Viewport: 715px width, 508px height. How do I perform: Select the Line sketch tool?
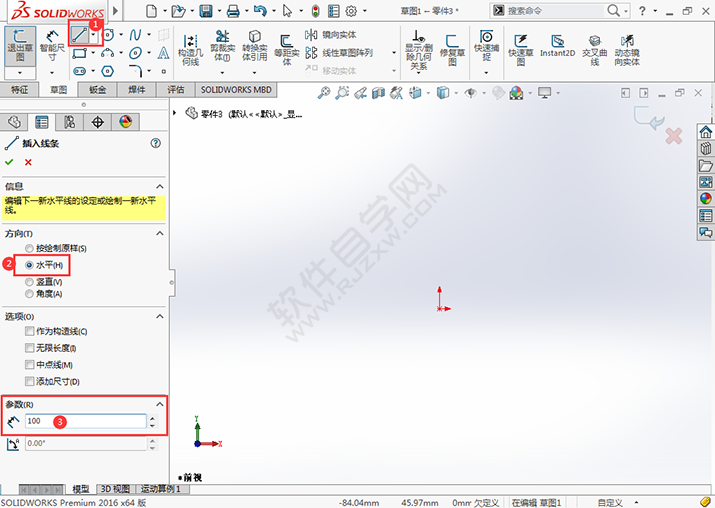click(79, 35)
